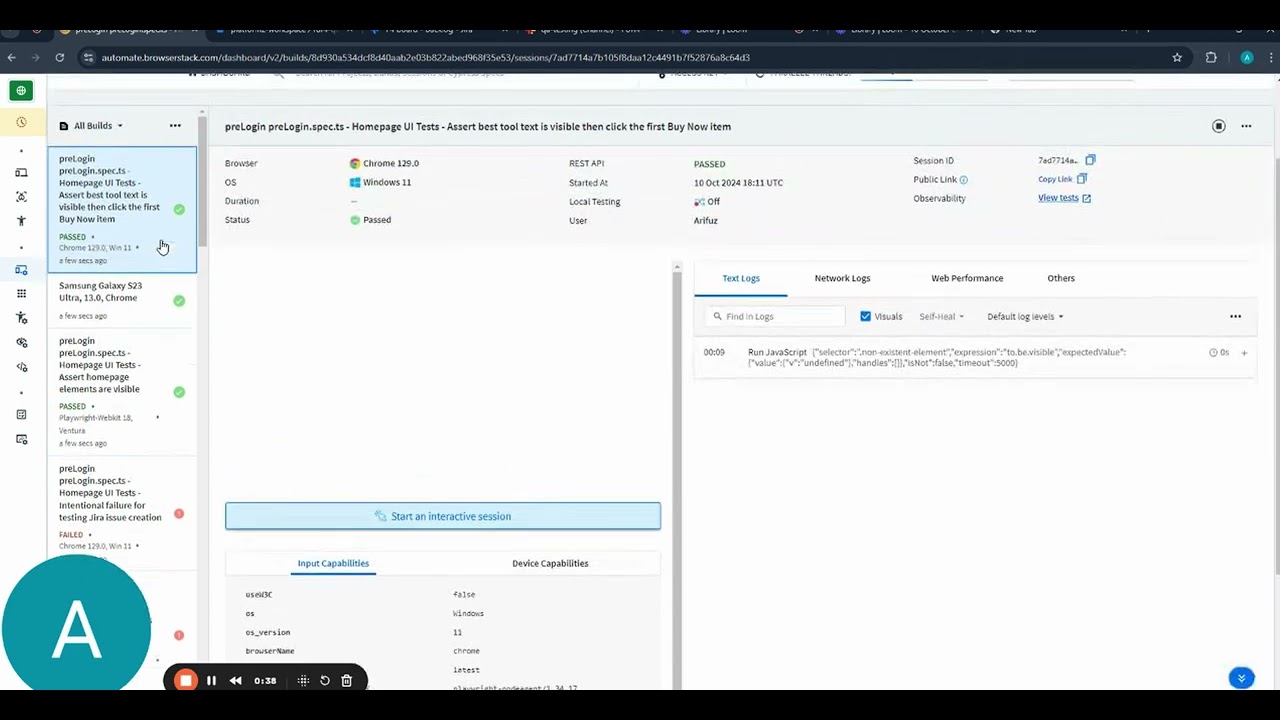Image resolution: width=1280 pixels, height=720 pixels.
Task: Click the copy icon next to Copy Link
Action: point(1081,179)
